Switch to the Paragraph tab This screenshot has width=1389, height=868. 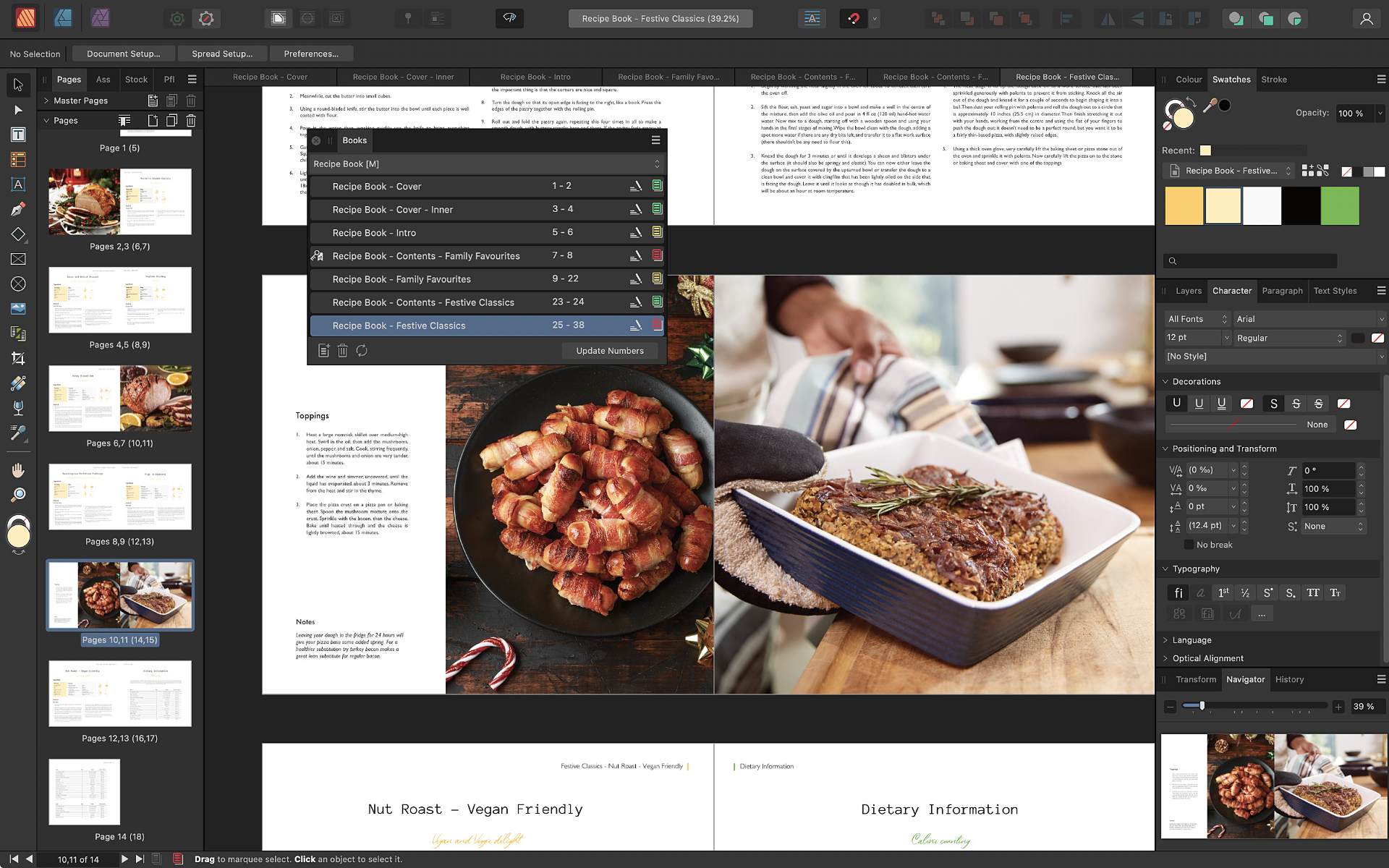click(1282, 291)
